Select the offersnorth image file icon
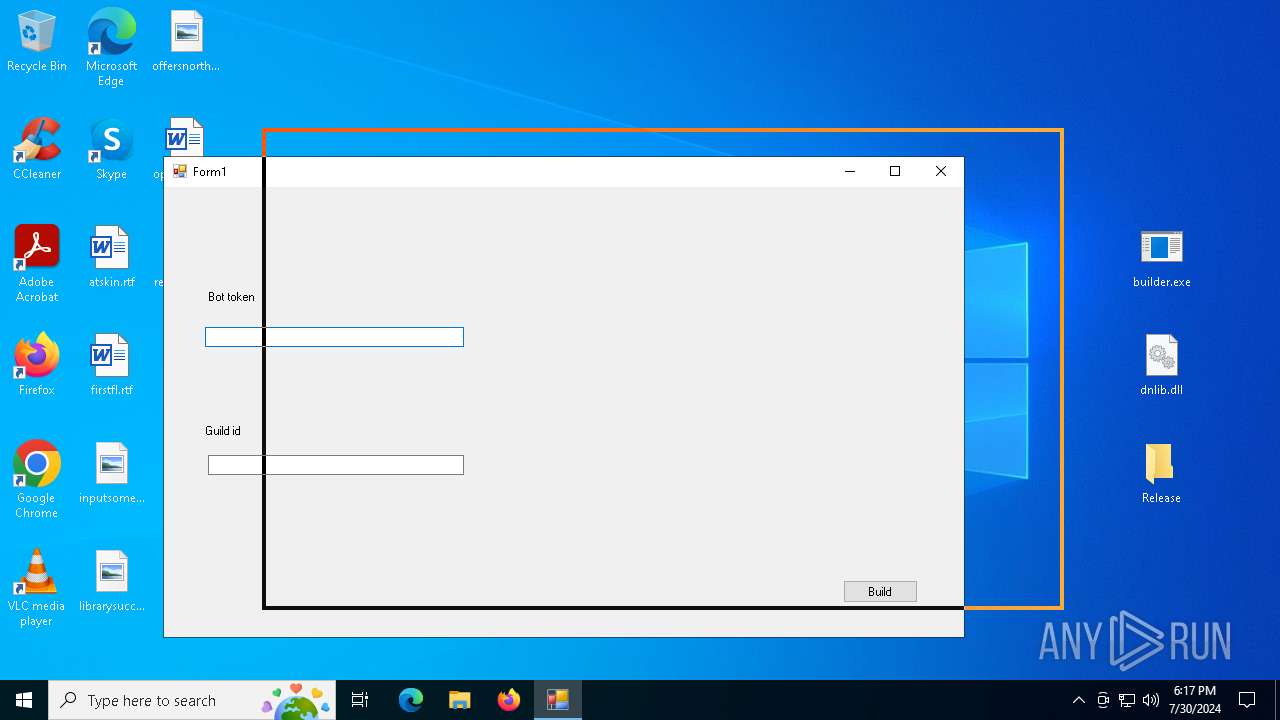The image size is (1280, 720). coord(186,42)
